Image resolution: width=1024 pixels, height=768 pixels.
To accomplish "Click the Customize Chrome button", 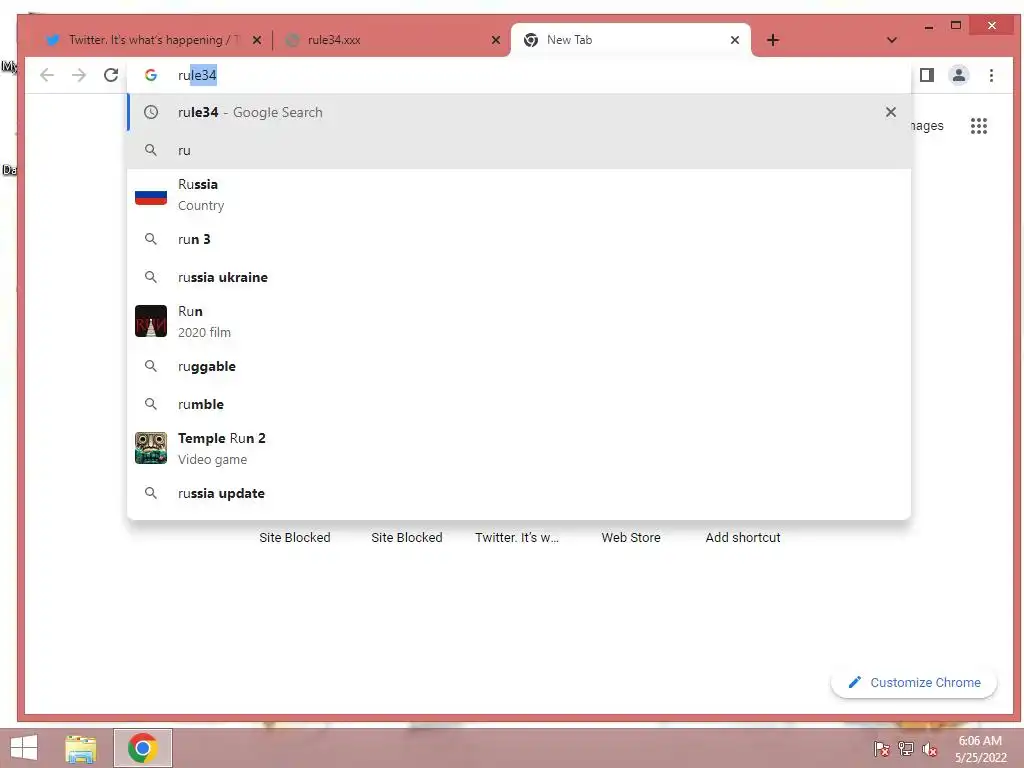I will pos(914,682).
